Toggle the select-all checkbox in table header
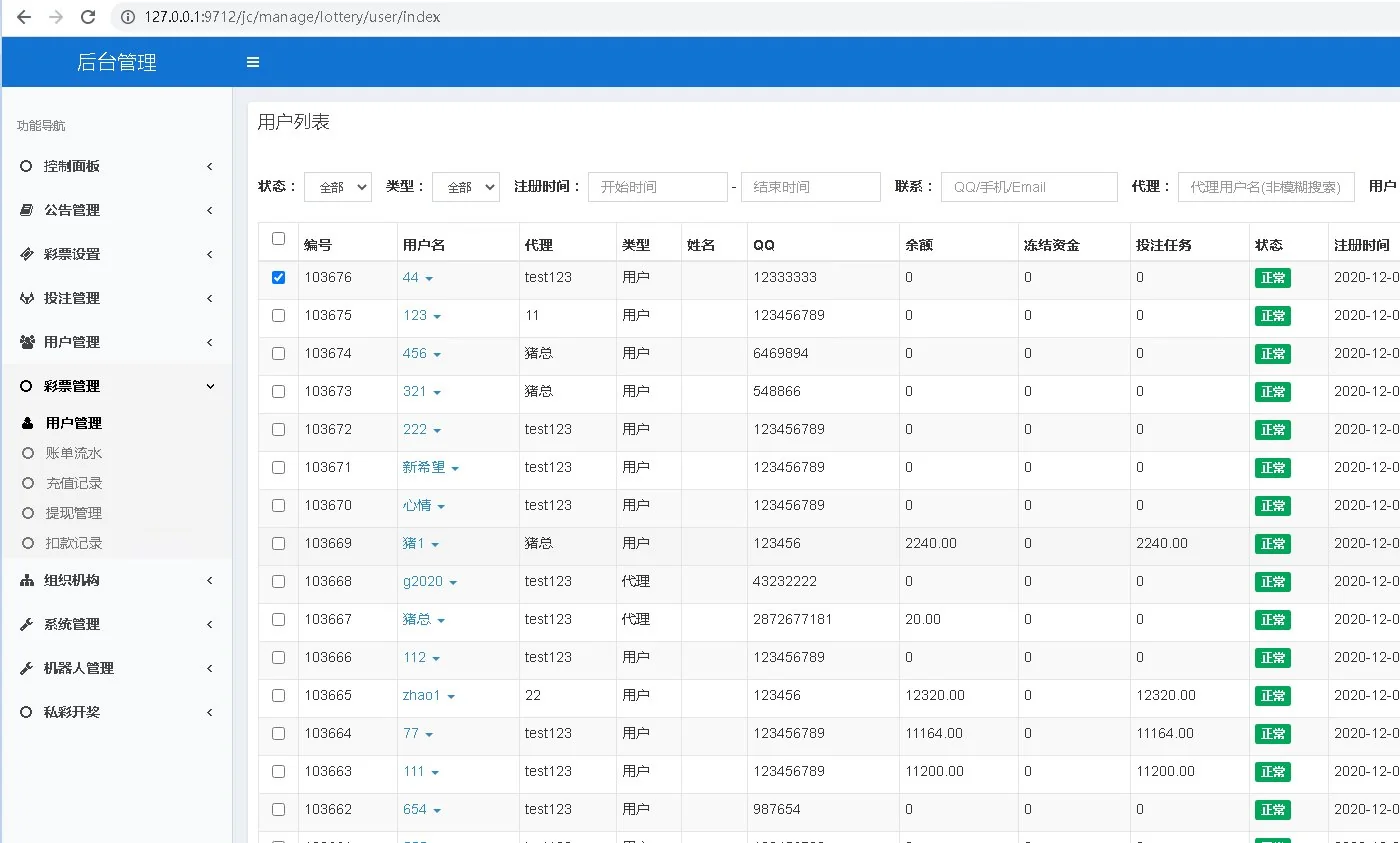 click(278, 239)
